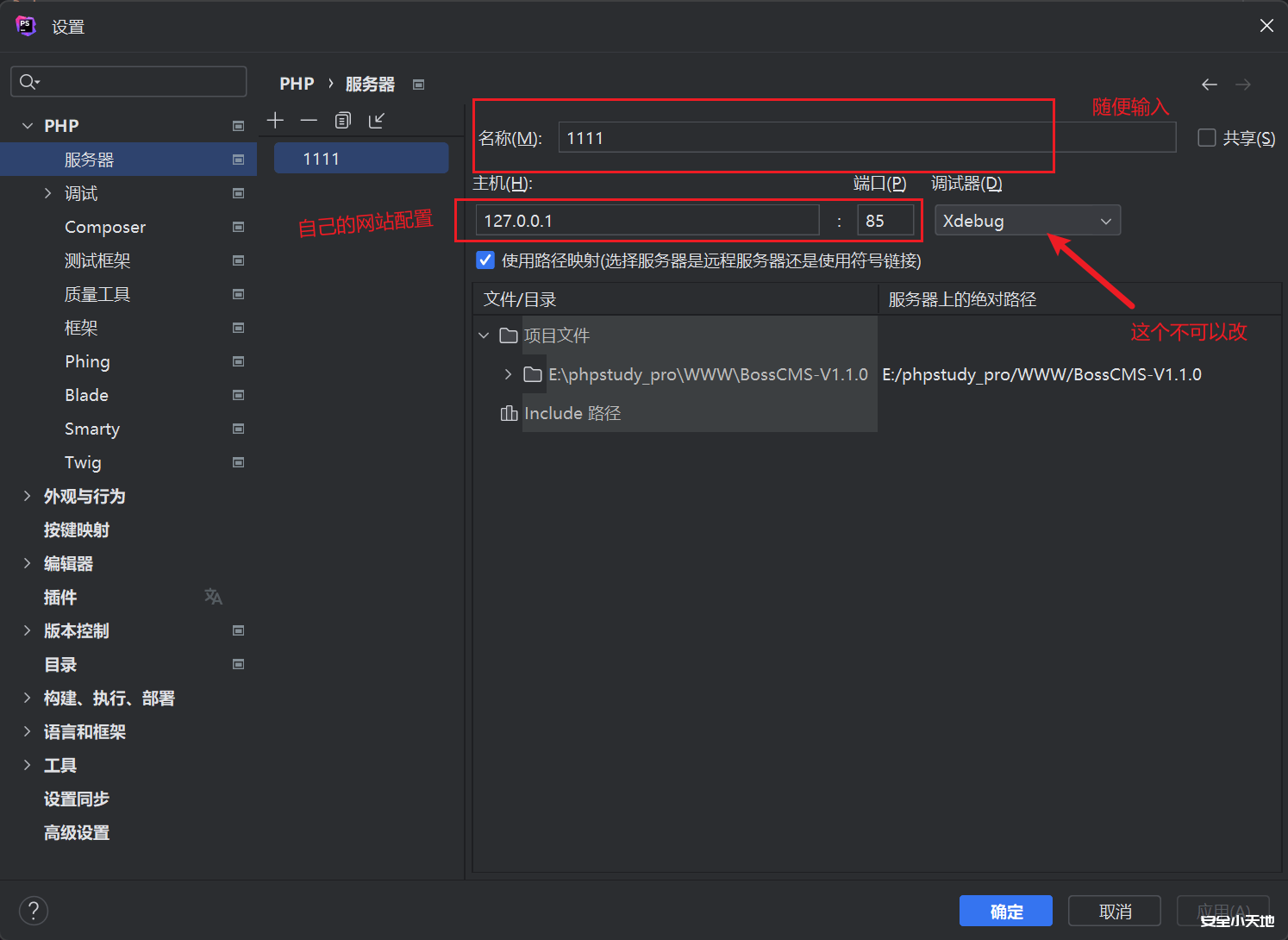
Task: Add a new server with the + icon
Action: point(275,120)
